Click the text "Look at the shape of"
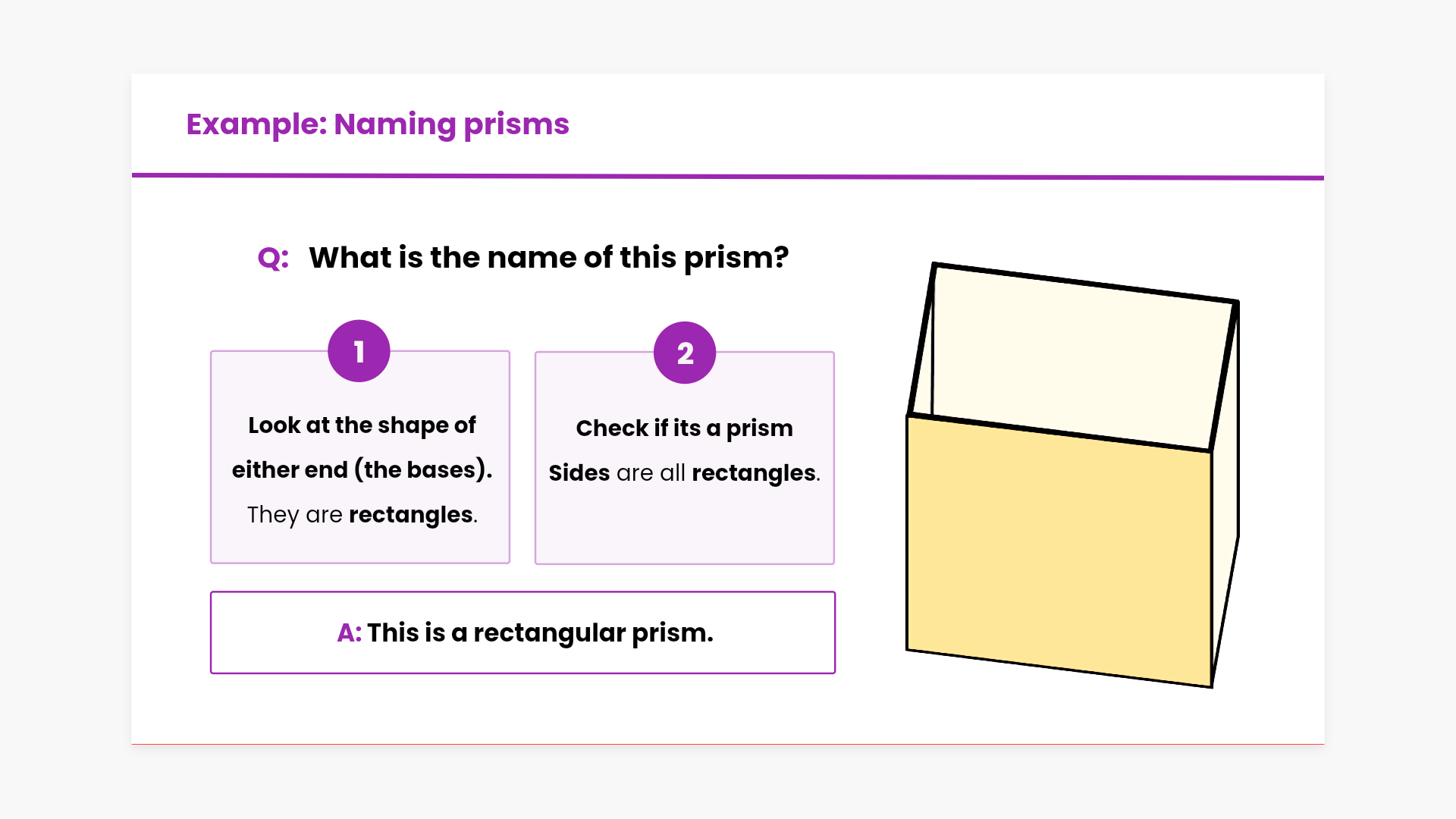The image size is (1456, 819). [362, 425]
